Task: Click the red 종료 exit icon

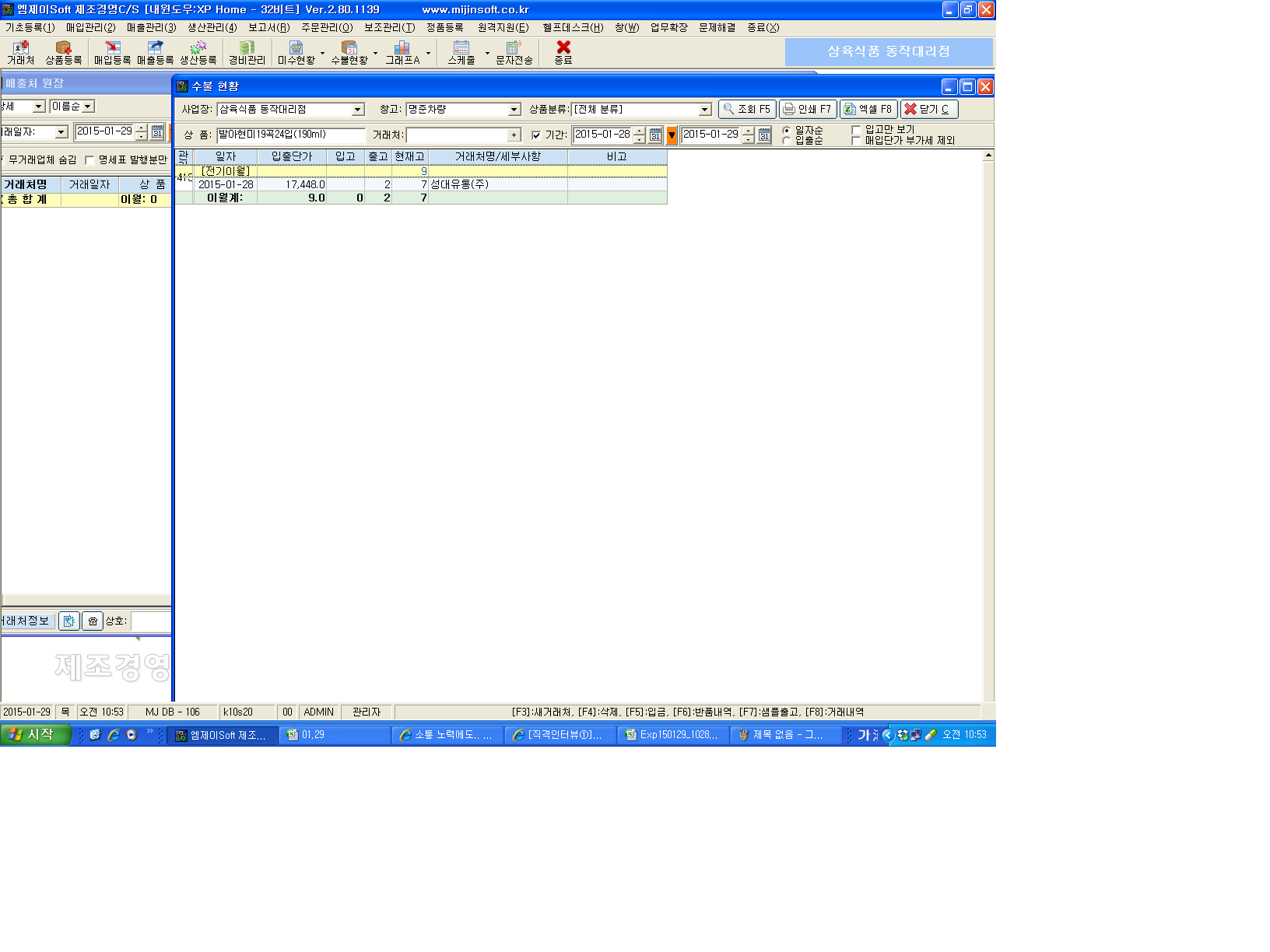Action: coord(563,53)
